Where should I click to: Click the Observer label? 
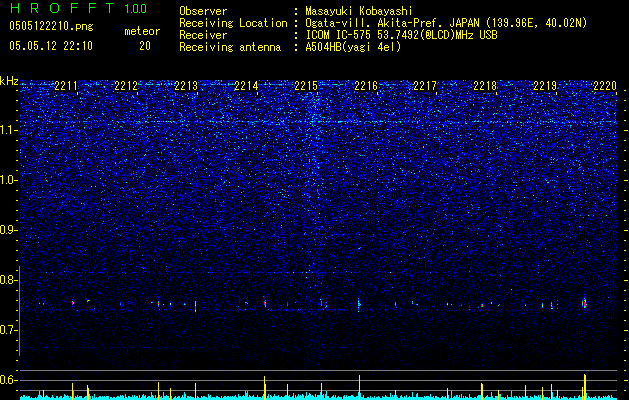203,11
